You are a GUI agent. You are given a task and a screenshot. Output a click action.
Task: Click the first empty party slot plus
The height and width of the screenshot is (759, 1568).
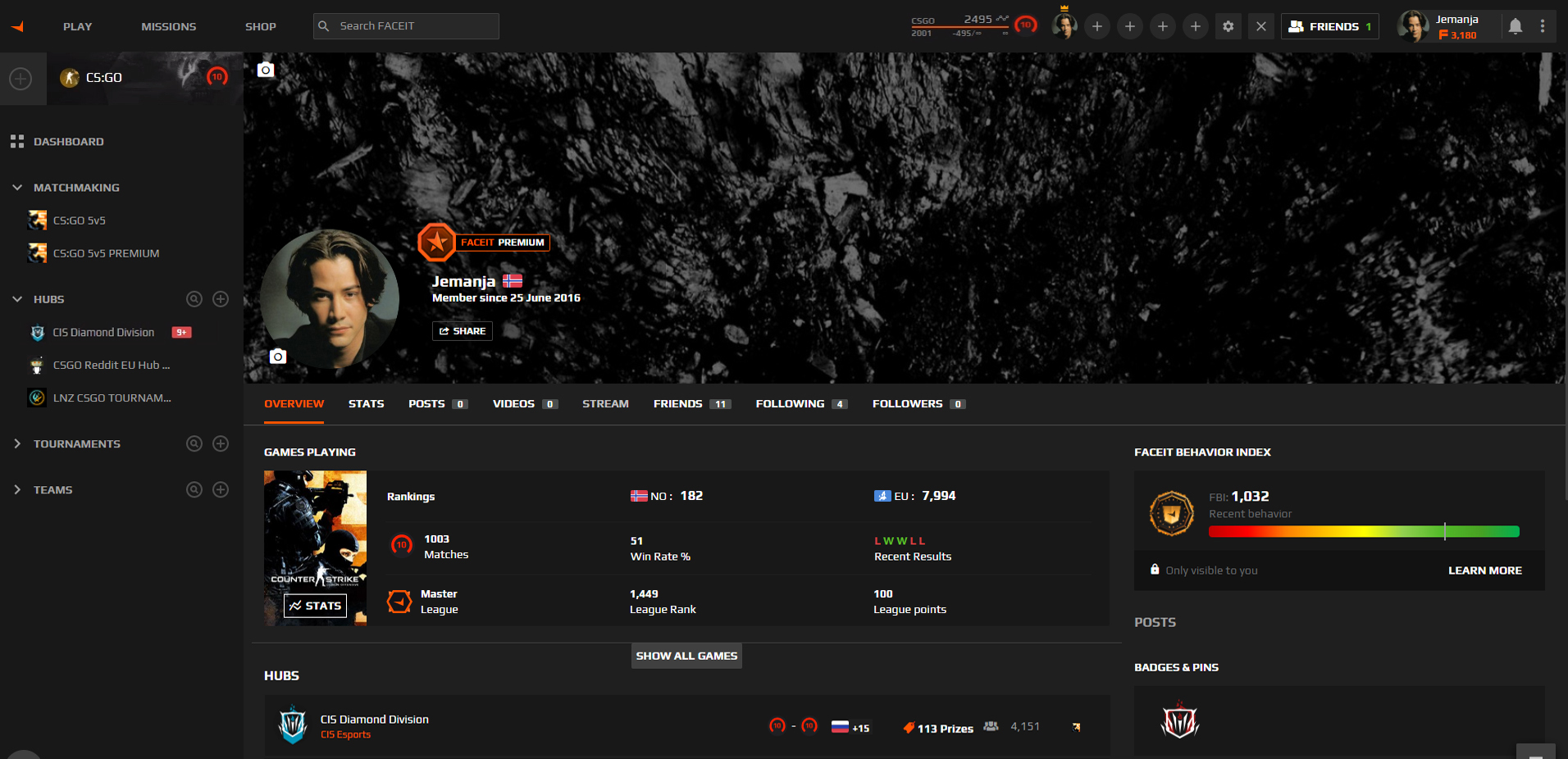coord(1097,26)
